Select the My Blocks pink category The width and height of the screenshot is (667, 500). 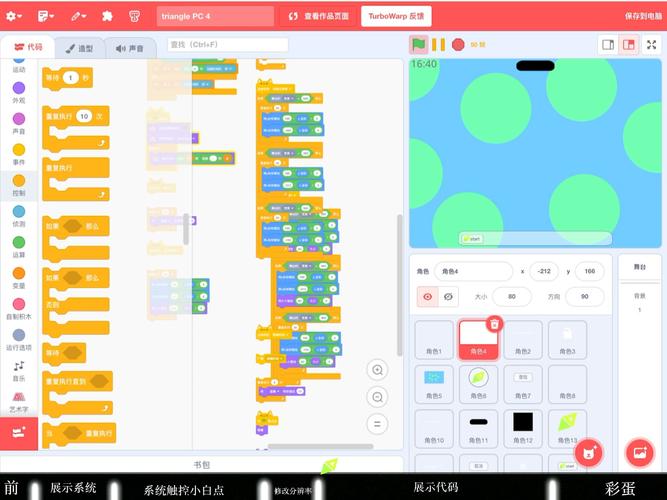point(19,309)
